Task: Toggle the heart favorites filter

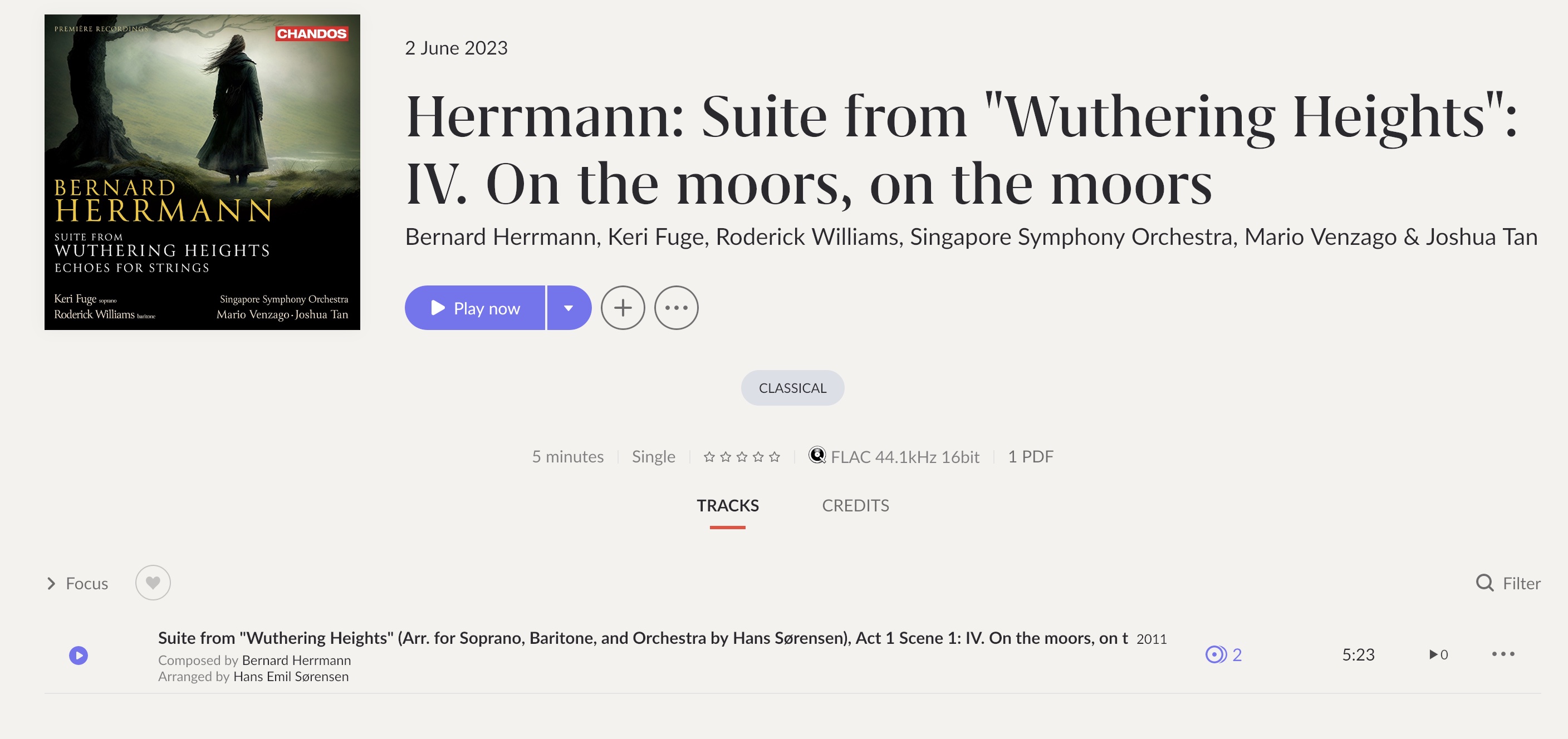Action: click(x=153, y=583)
